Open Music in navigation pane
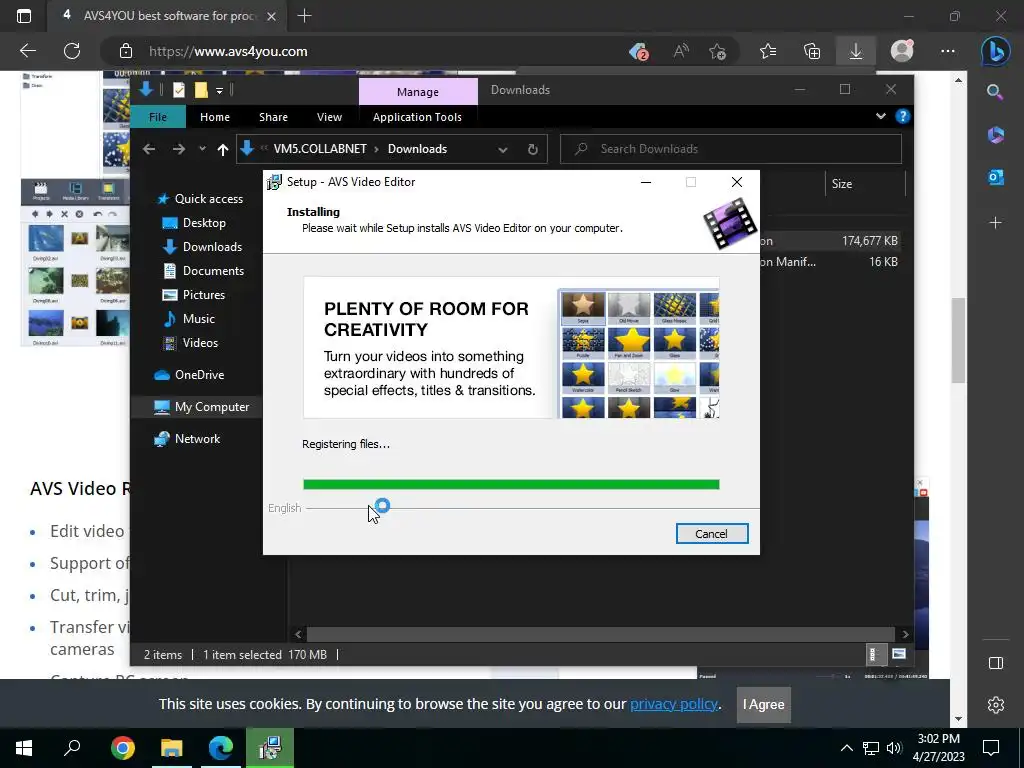The height and width of the screenshot is (768, 1024). (199, 319)
